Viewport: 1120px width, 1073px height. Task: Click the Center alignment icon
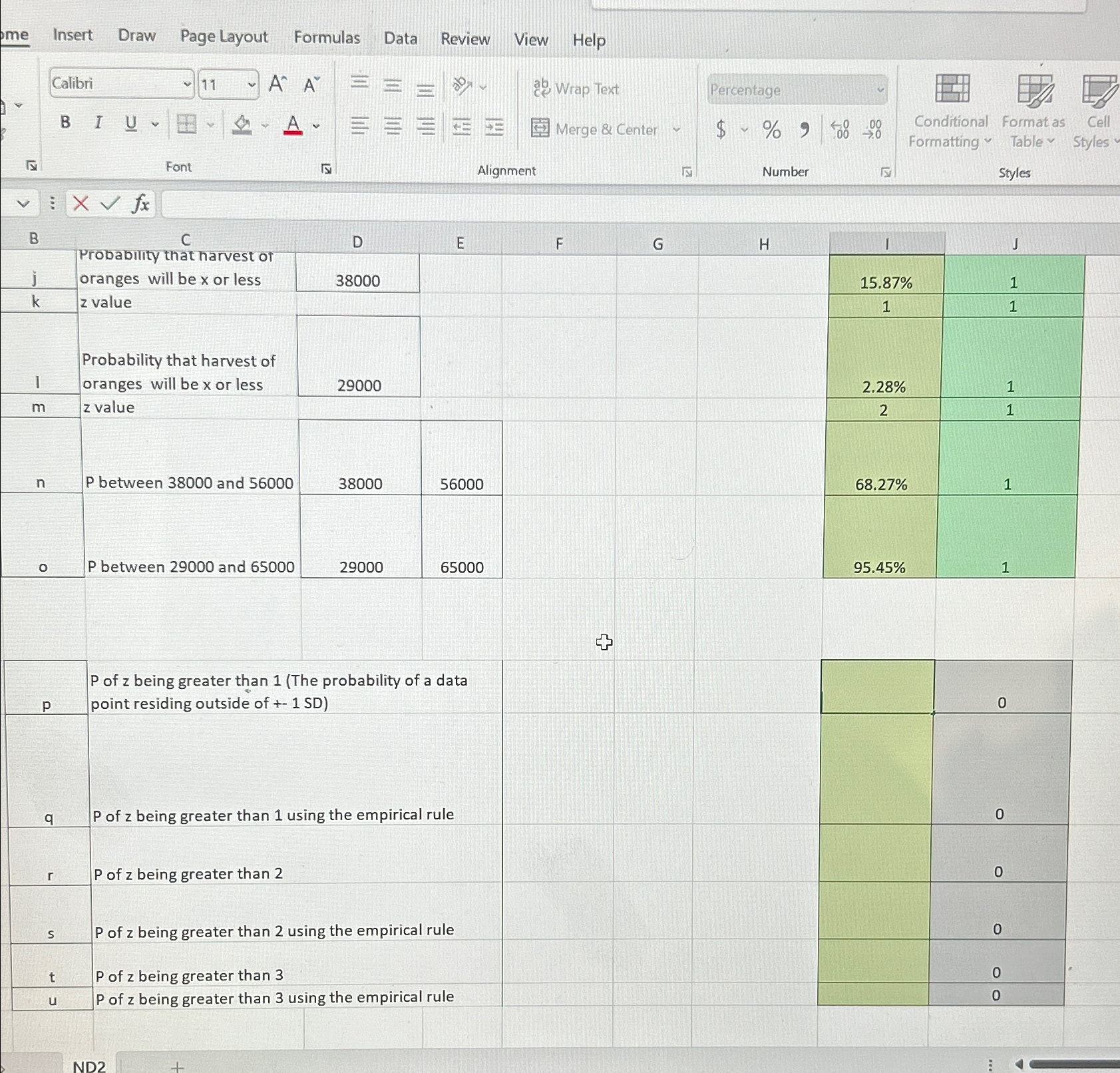393,127
